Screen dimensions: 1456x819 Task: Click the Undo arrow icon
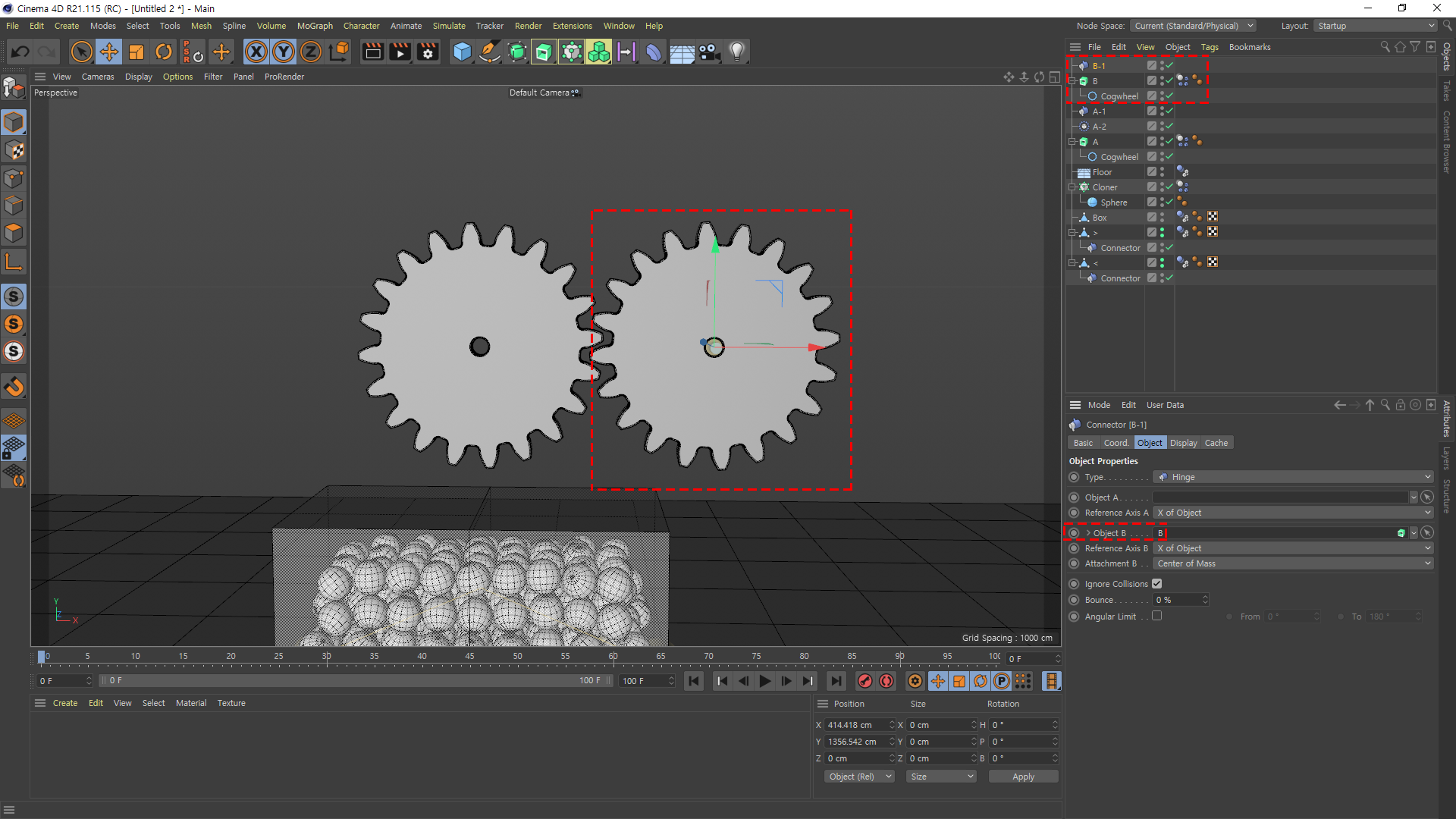click(20, 52)
